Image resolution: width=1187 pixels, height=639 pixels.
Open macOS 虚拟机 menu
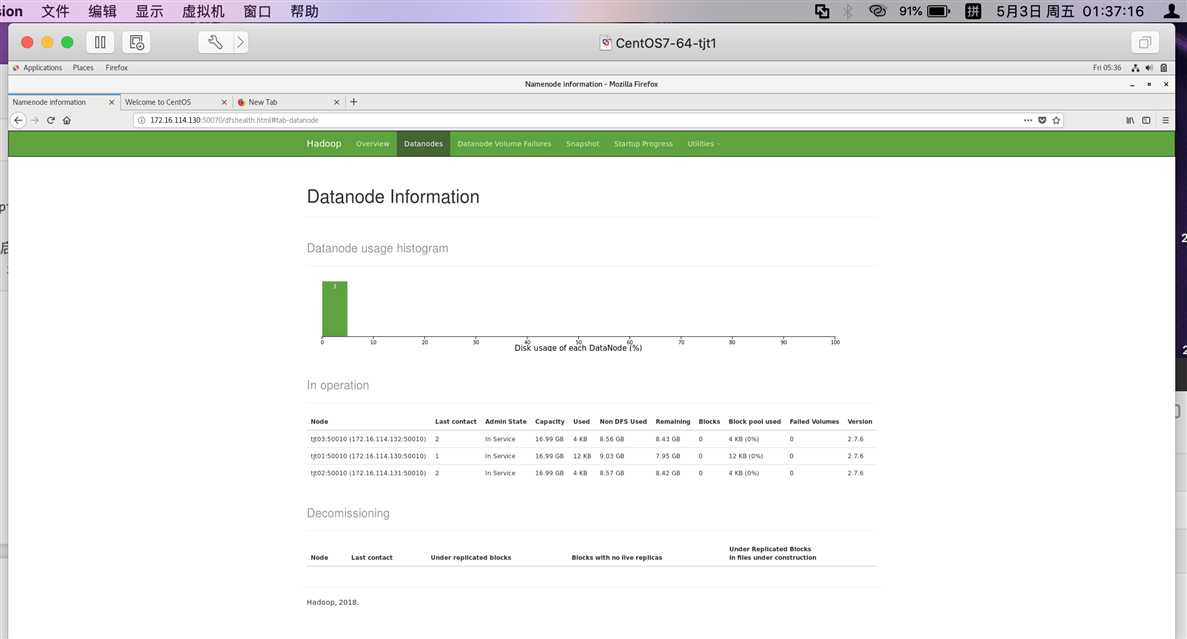[203, 11]
